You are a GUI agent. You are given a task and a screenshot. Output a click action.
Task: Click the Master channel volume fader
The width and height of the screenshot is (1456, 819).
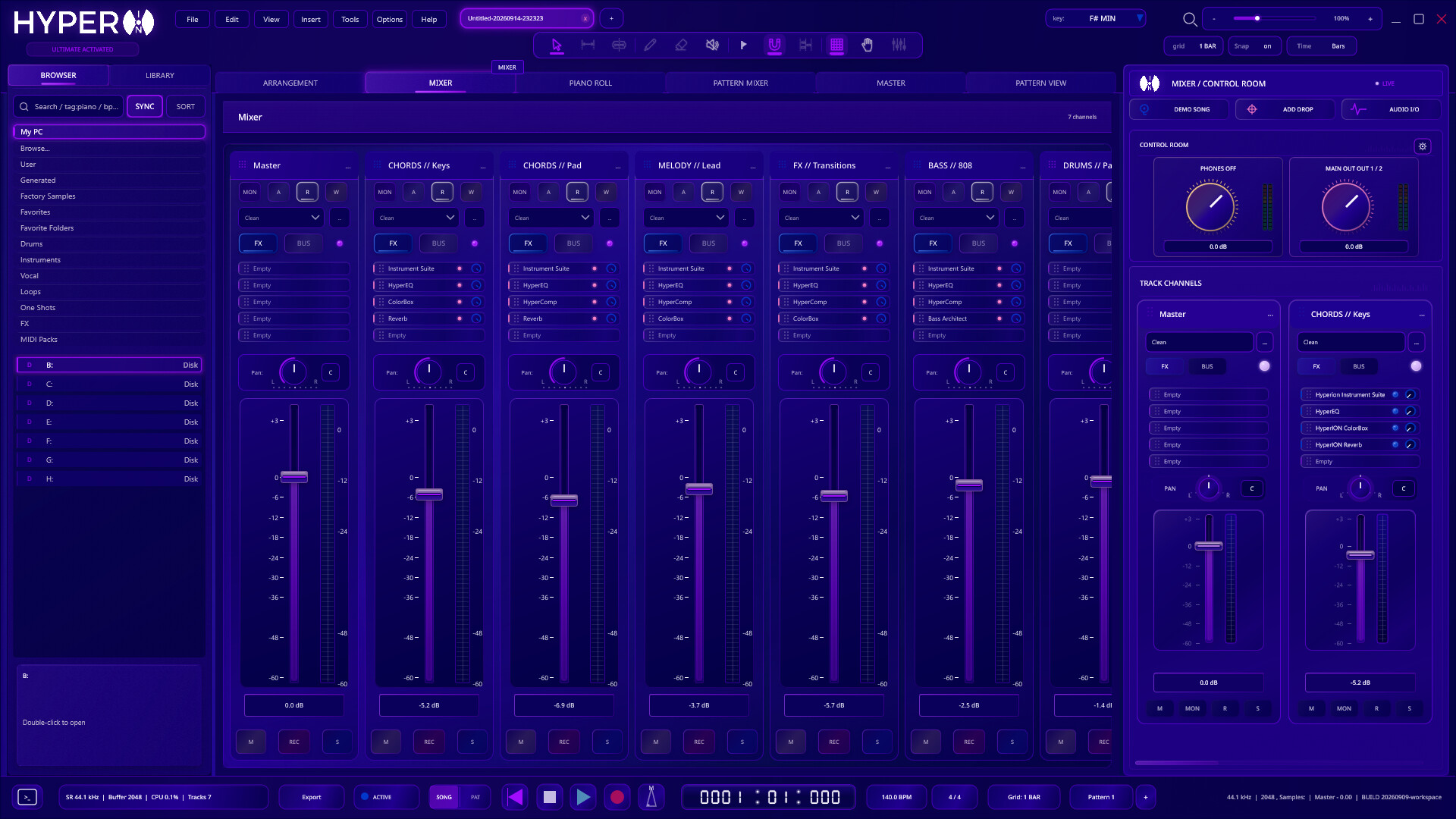(x=294, y=477)
